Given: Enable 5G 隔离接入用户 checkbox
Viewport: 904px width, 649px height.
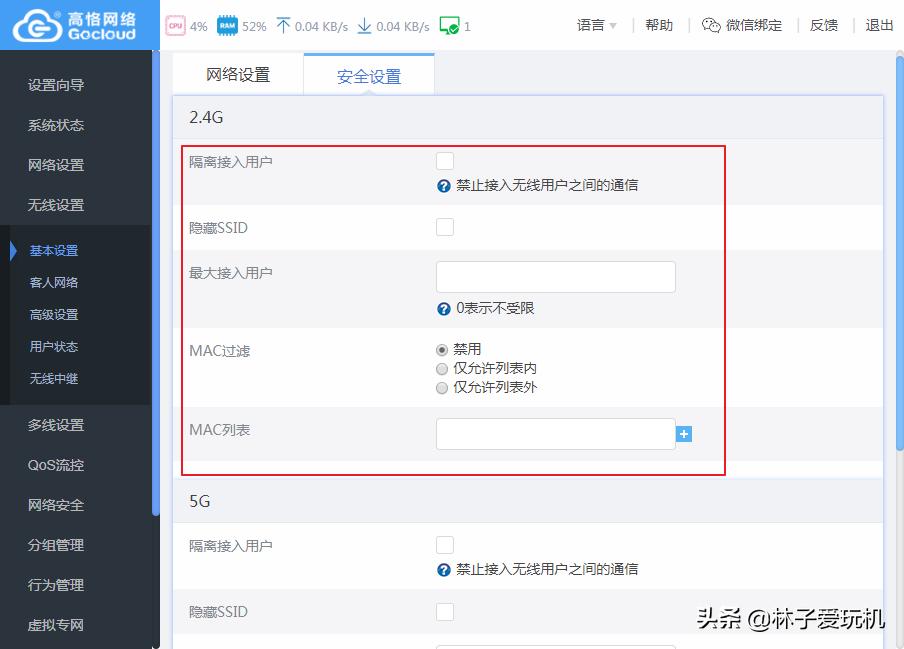Looking at the screenshot, I should click(x=445, y=545).
